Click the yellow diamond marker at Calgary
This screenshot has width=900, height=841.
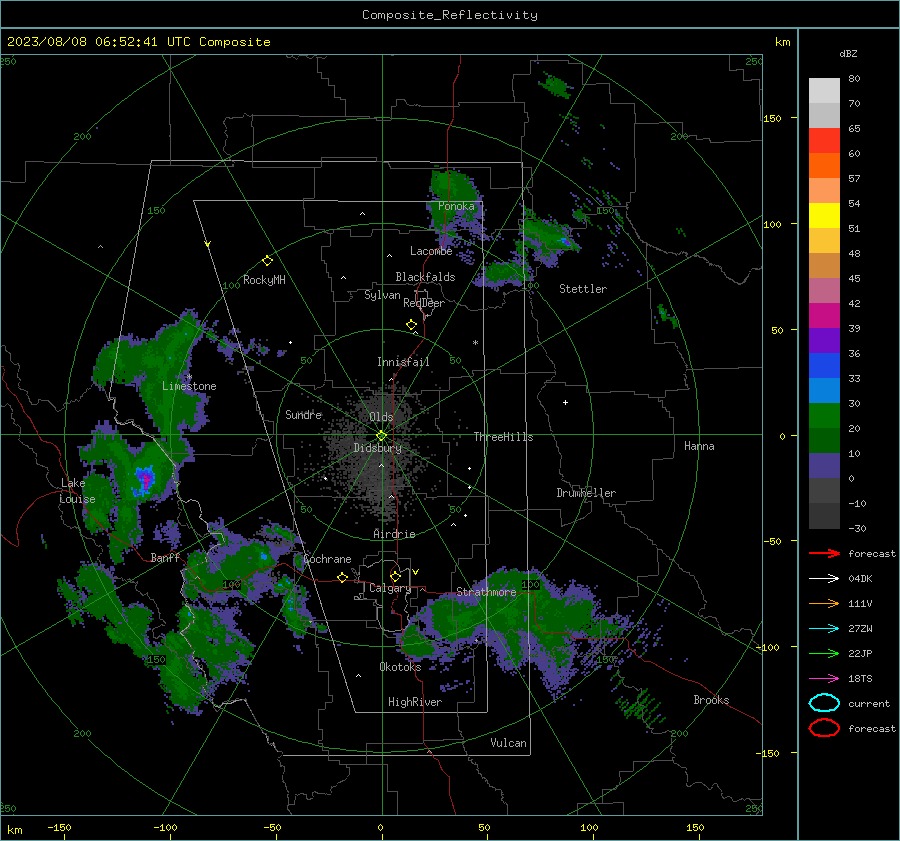(x=395, y=576)
